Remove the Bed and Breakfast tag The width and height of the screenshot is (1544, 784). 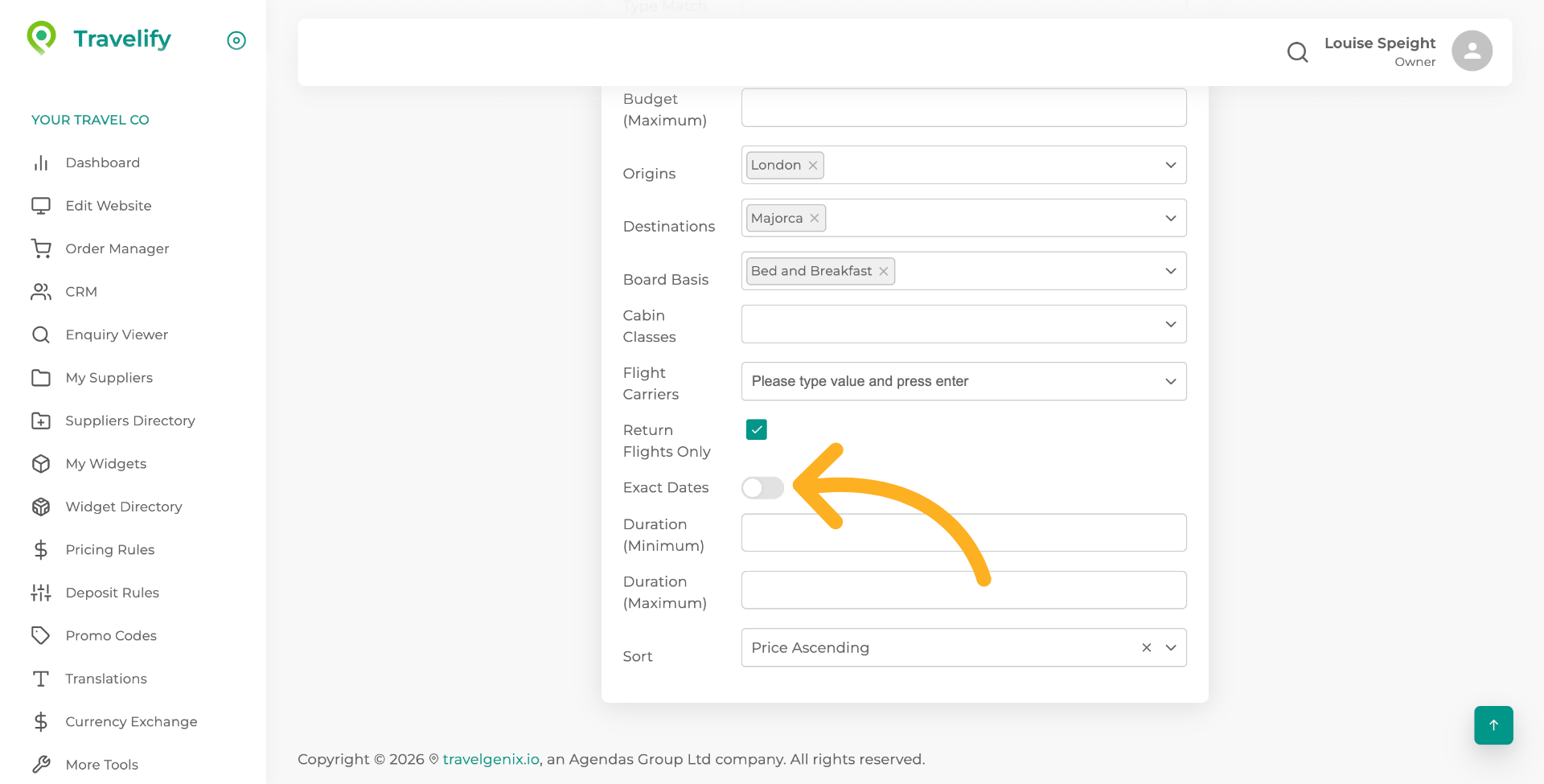[x=884, y=272]
